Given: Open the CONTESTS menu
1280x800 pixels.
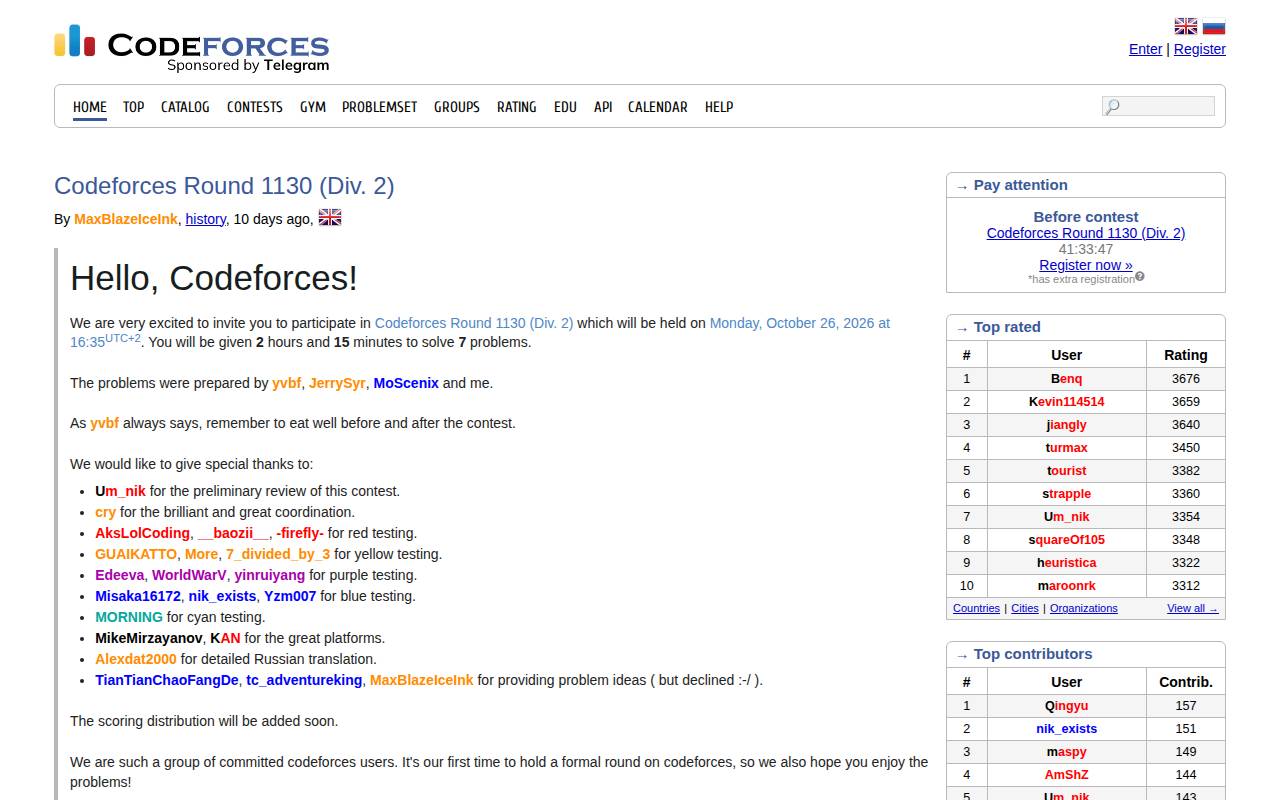Looking at the screenshot, I should tap(255, 107).
